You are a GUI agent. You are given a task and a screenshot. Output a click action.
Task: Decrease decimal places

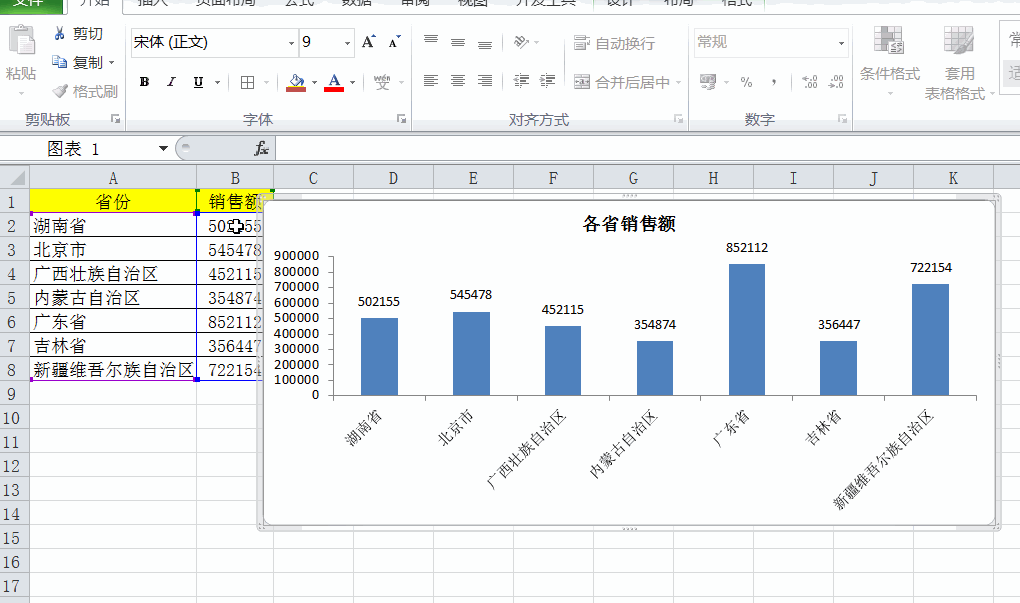click(x=836, y=82)
